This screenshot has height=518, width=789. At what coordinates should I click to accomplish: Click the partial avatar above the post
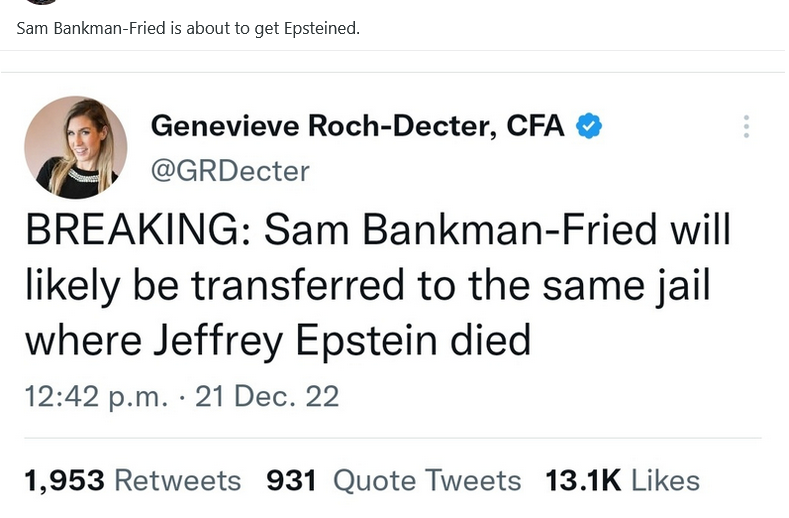pos(40,2)
